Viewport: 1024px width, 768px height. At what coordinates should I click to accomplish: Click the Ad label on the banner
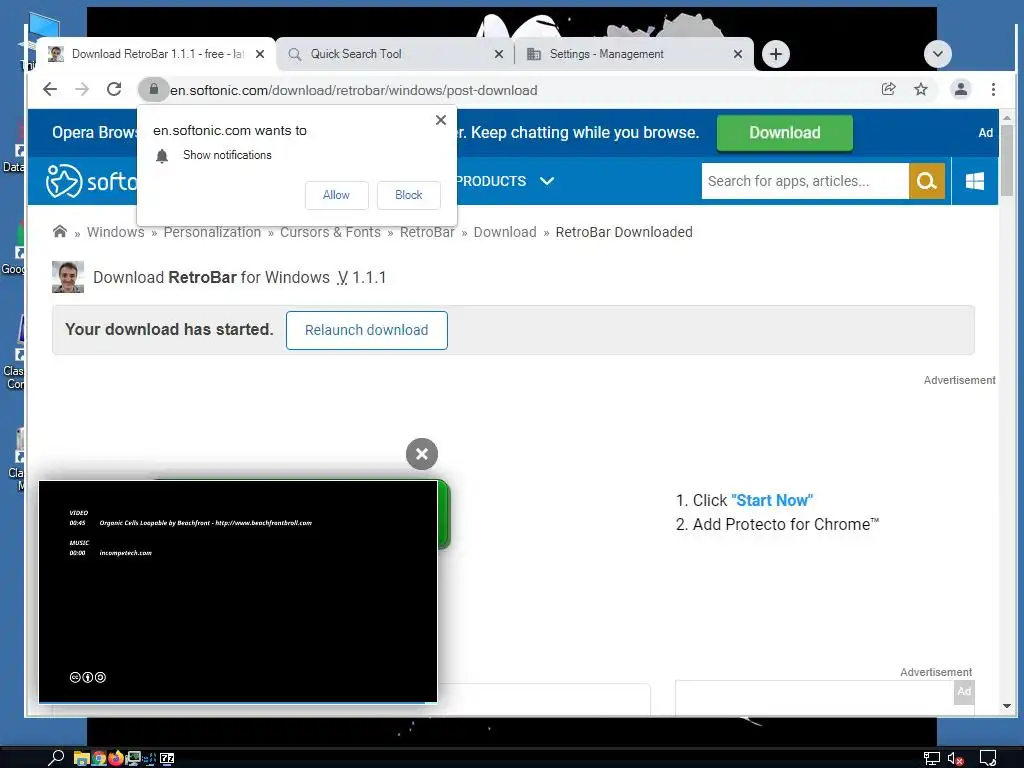[985, 133]
